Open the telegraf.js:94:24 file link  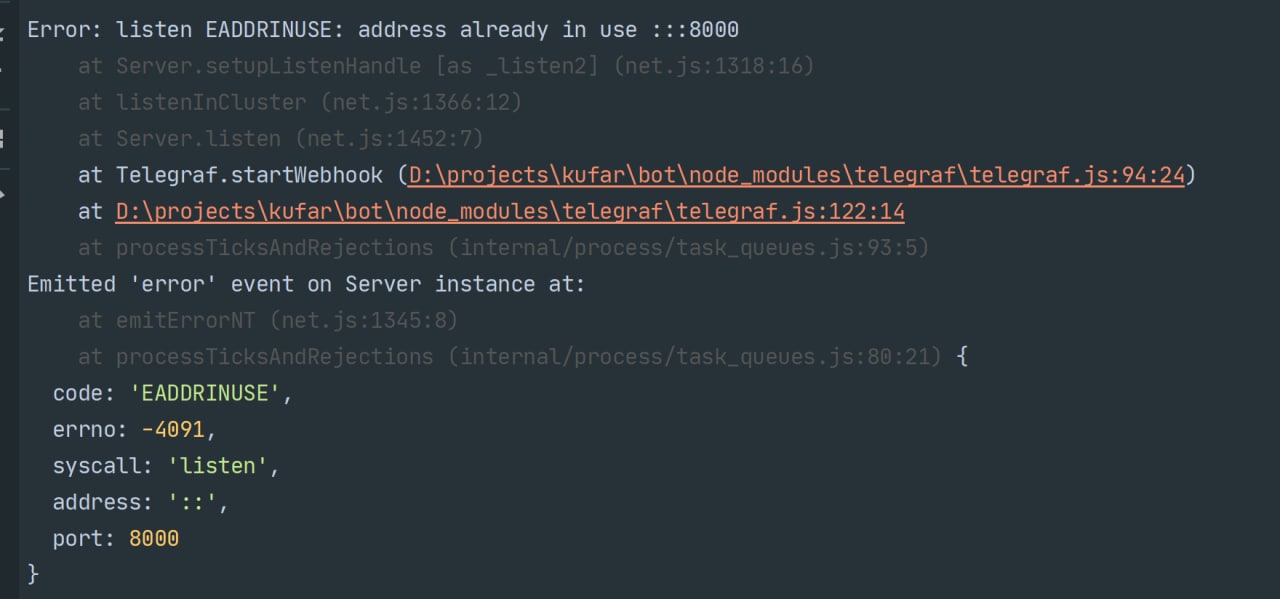pos(796,175)
